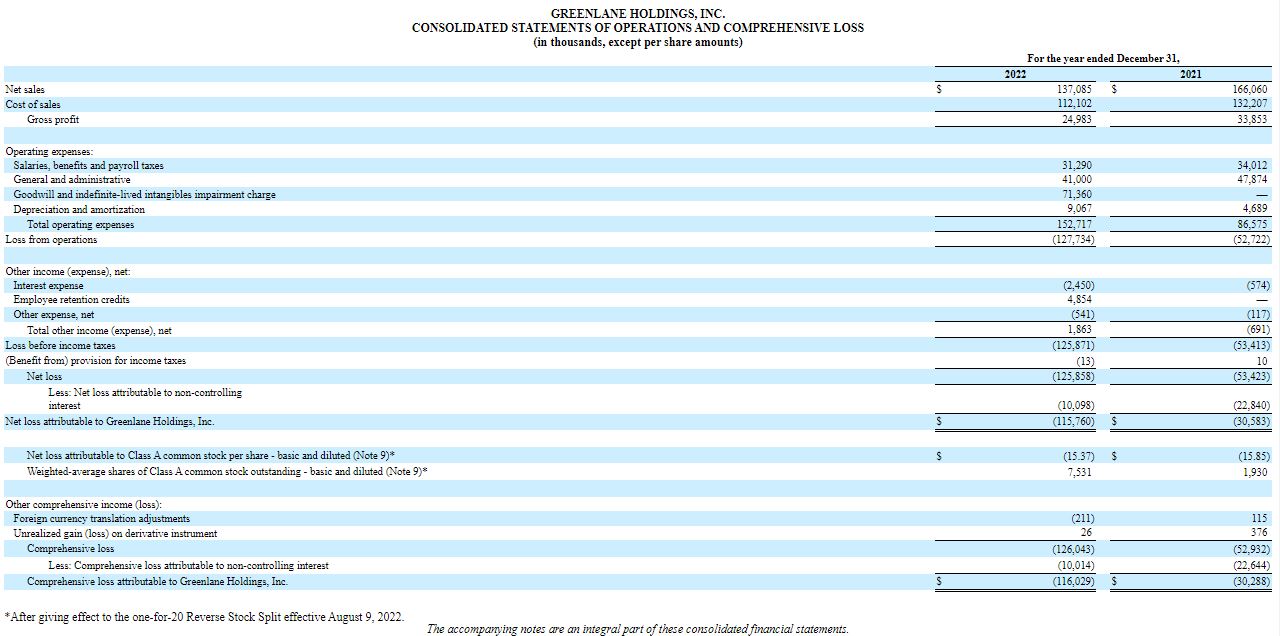Select the Loss before income taxes label
Image resolution: width=1280 pixels, height=636 pixels.
pos(60,345)
